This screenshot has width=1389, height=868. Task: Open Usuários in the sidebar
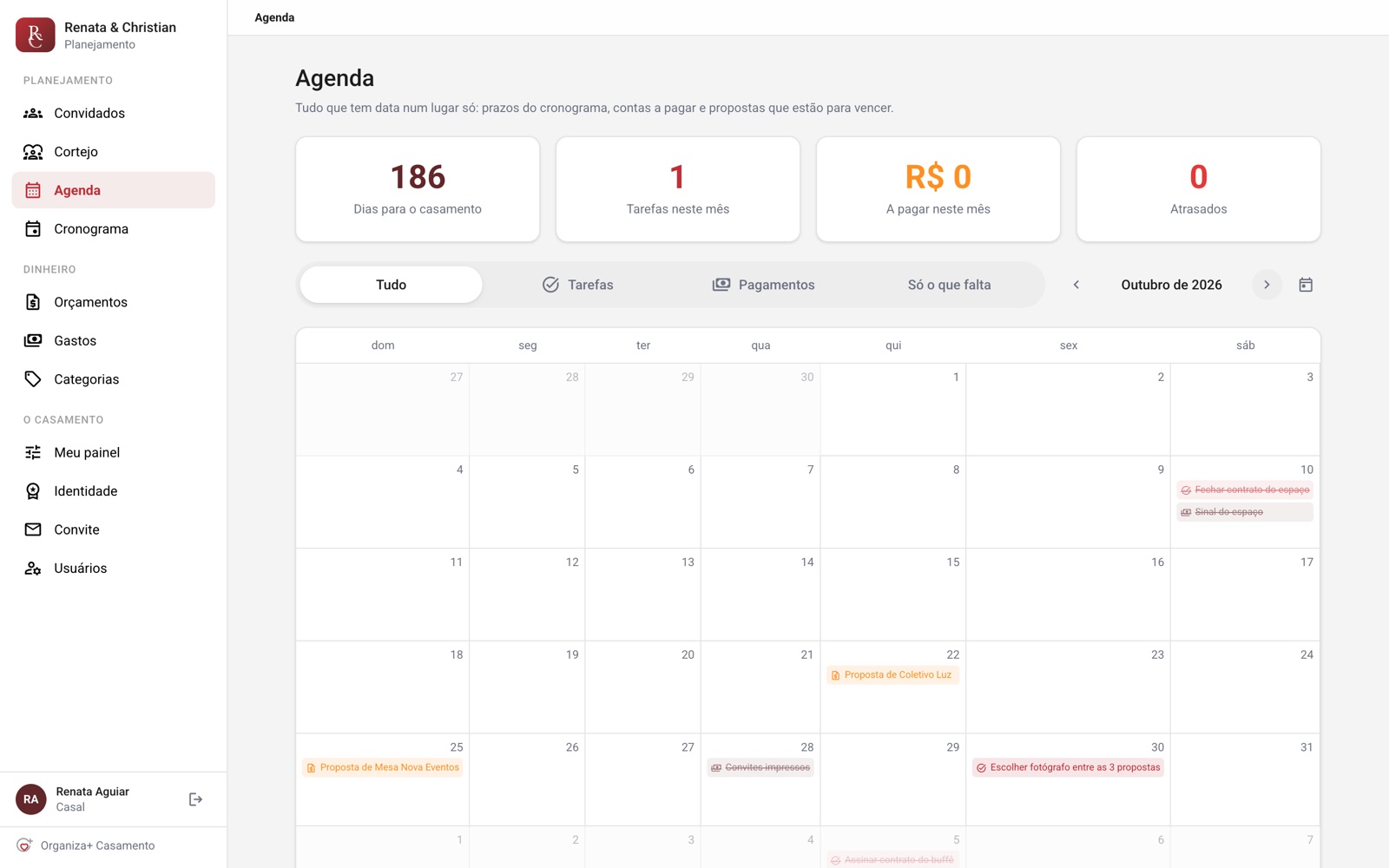click(114, 569)
